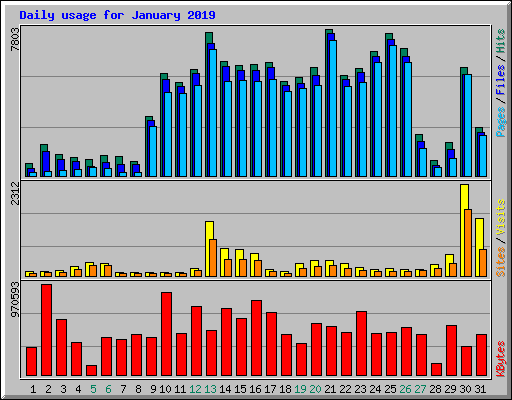The width and height of the screenshot is (512, 400).
Task: Click the day 25 cyan pages bar
Action: point(393,111)
